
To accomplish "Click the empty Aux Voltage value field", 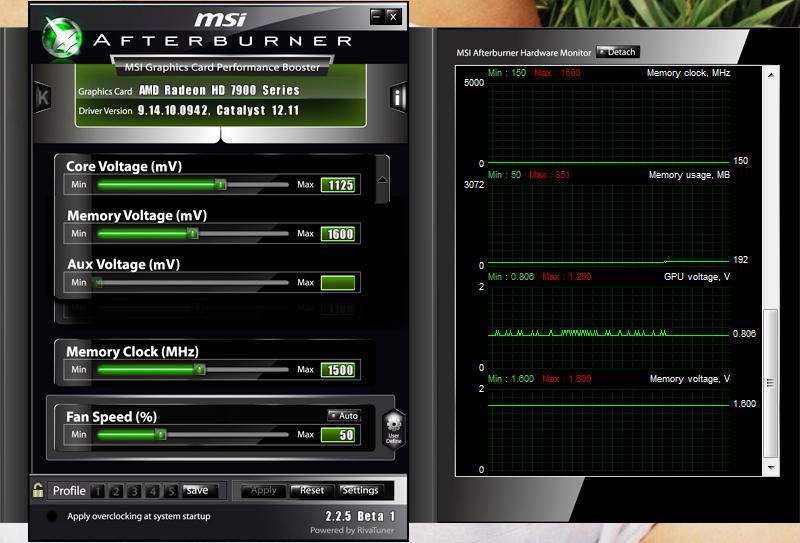I will (x=338, y=283).
